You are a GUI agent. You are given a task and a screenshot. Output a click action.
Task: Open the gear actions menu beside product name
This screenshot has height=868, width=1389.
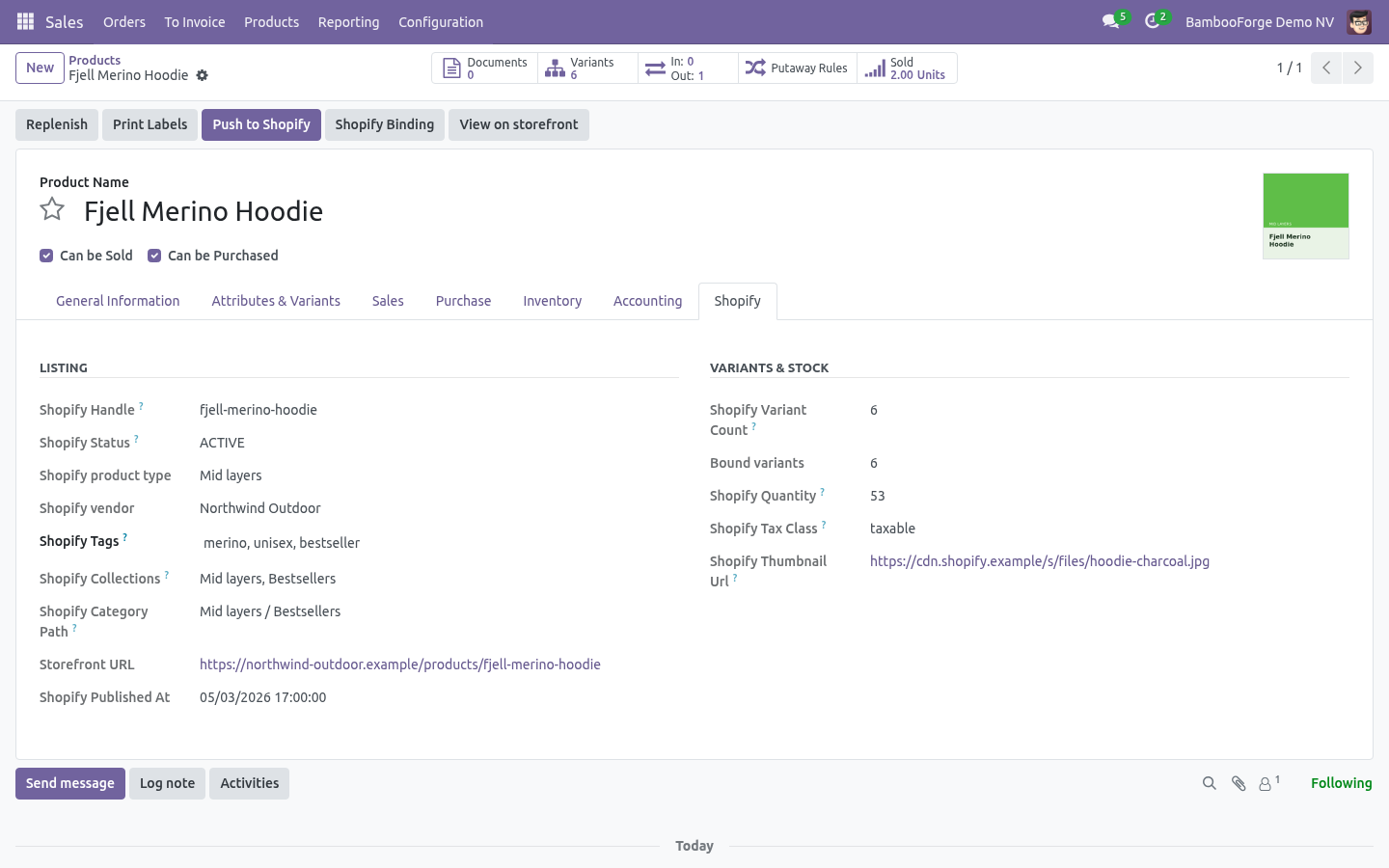tap(202, 75)
